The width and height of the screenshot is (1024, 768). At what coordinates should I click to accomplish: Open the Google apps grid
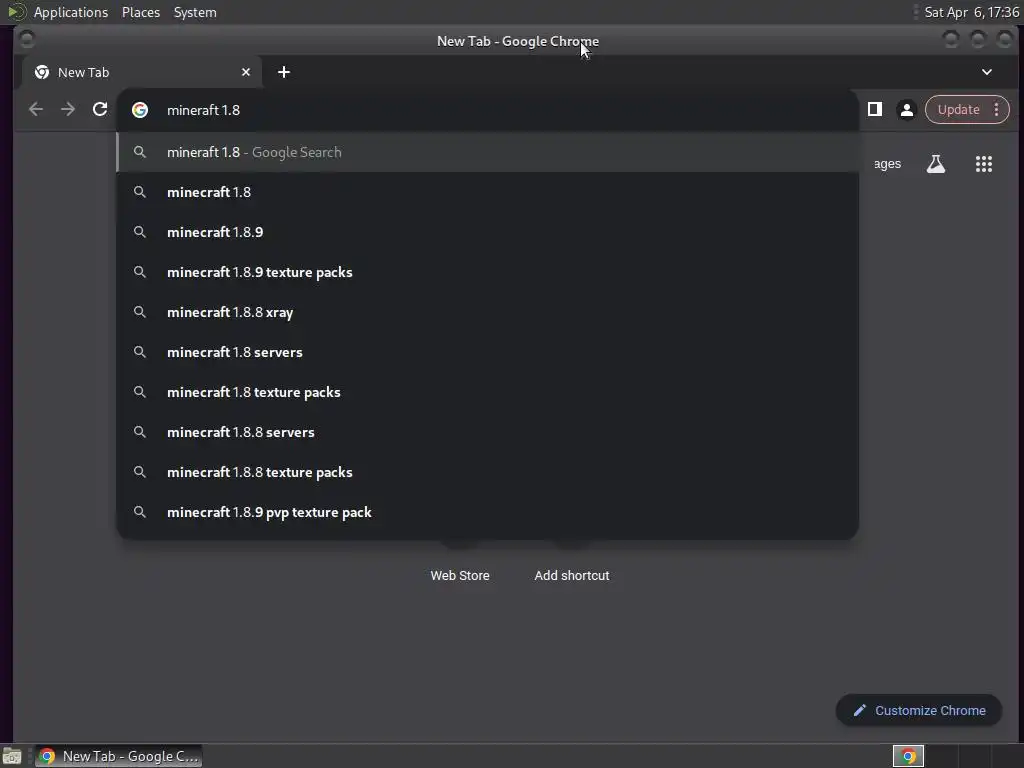(984, 164)
